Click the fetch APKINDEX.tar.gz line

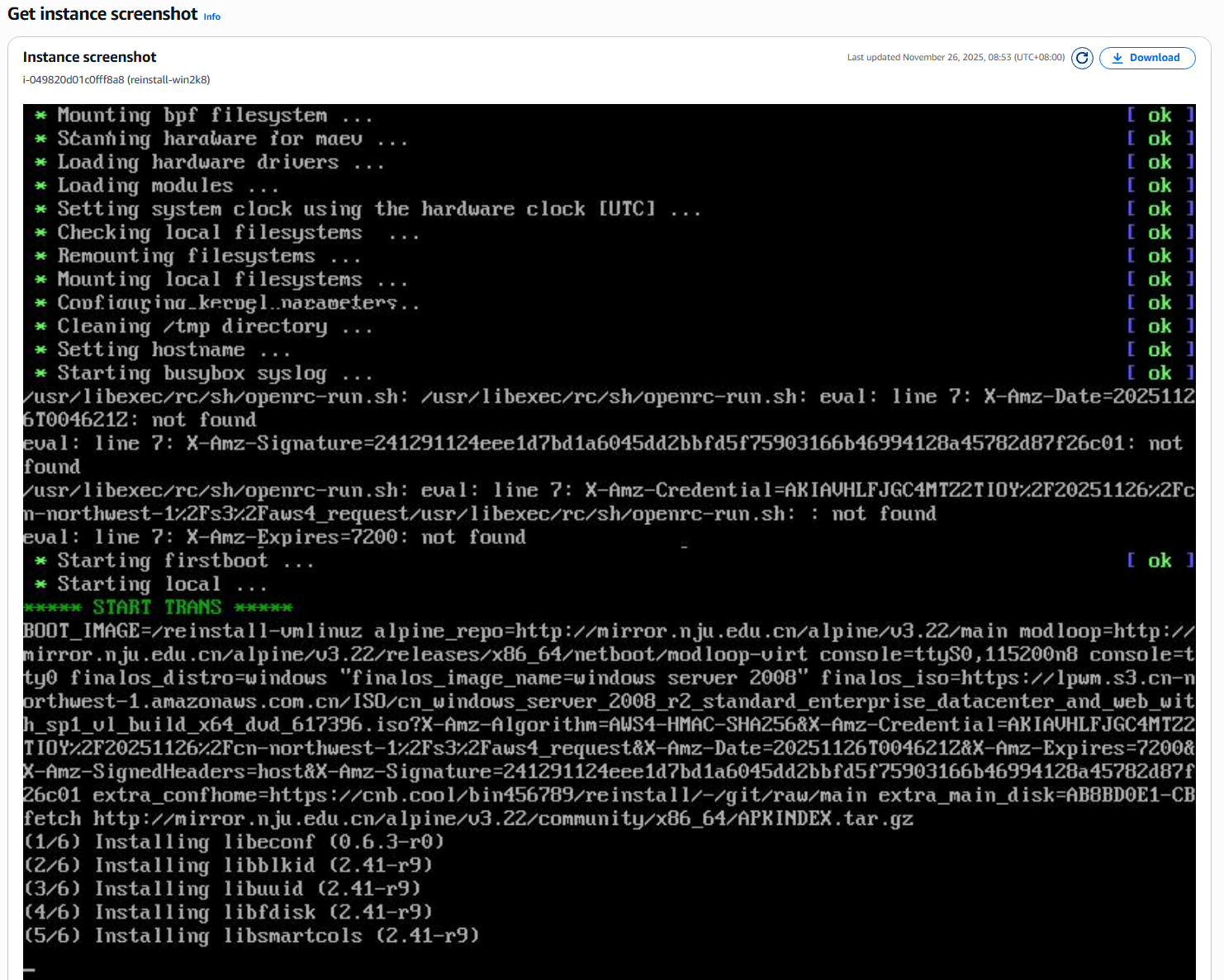pos(468,819)
